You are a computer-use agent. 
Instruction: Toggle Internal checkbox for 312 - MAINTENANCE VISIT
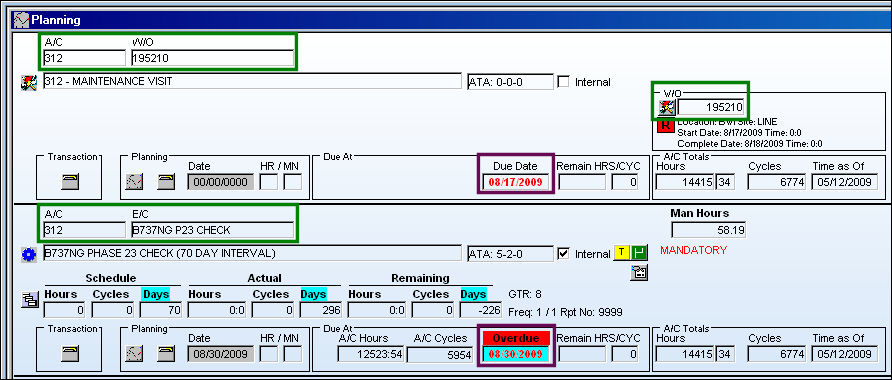(564, 81)
